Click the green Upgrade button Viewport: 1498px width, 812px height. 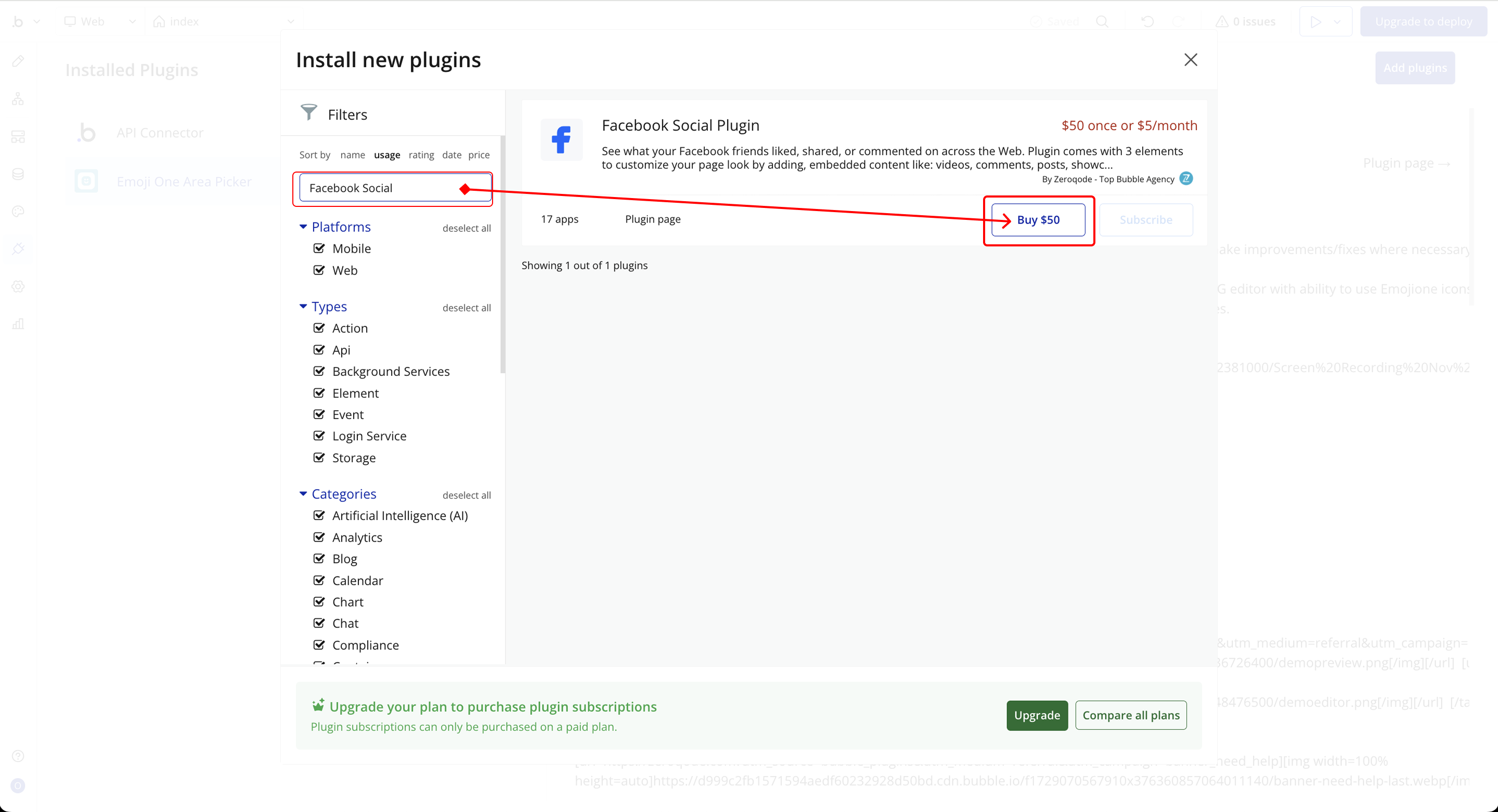[1037, 715]
